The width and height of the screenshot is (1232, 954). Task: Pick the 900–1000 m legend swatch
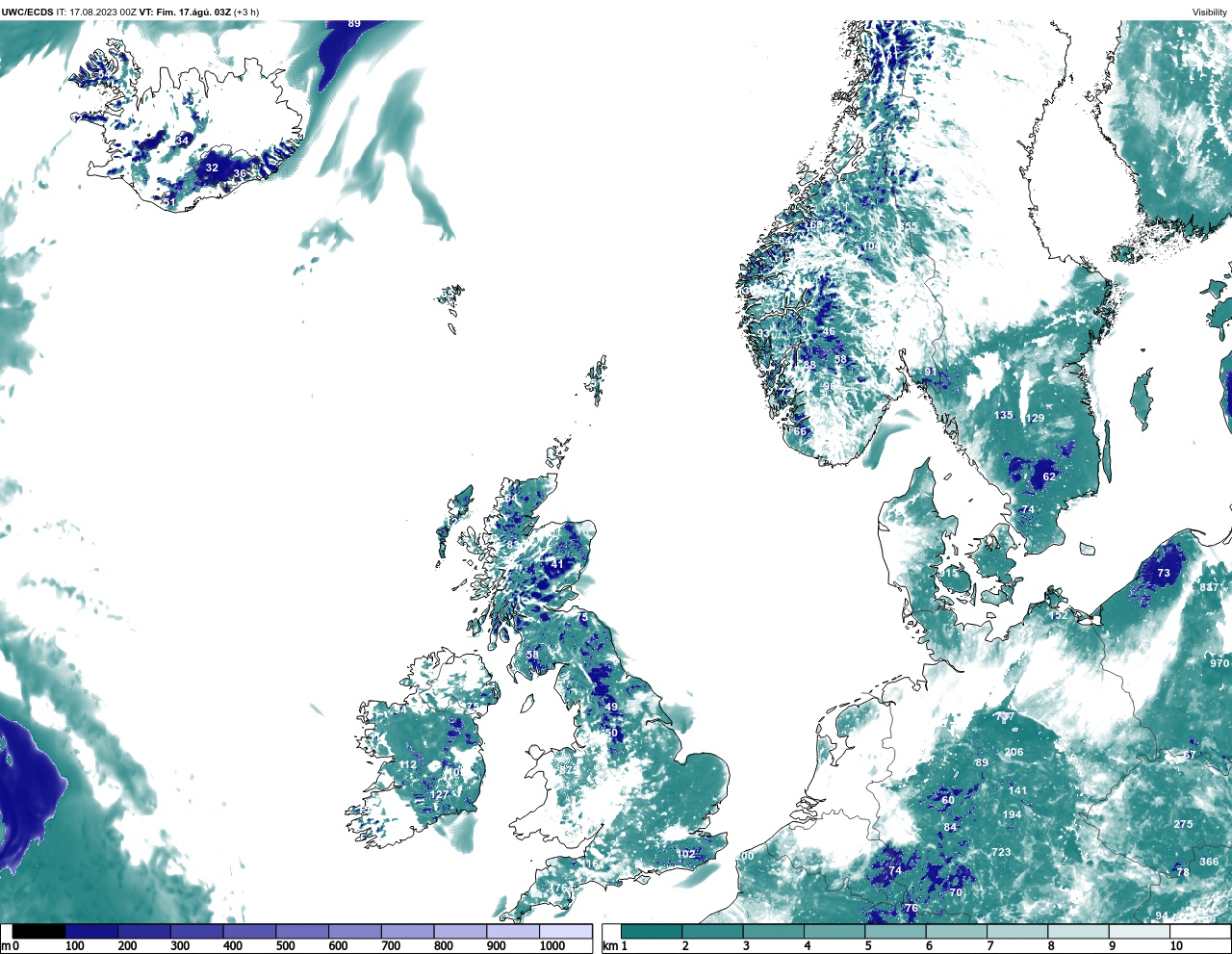click(x=513, y=932)
